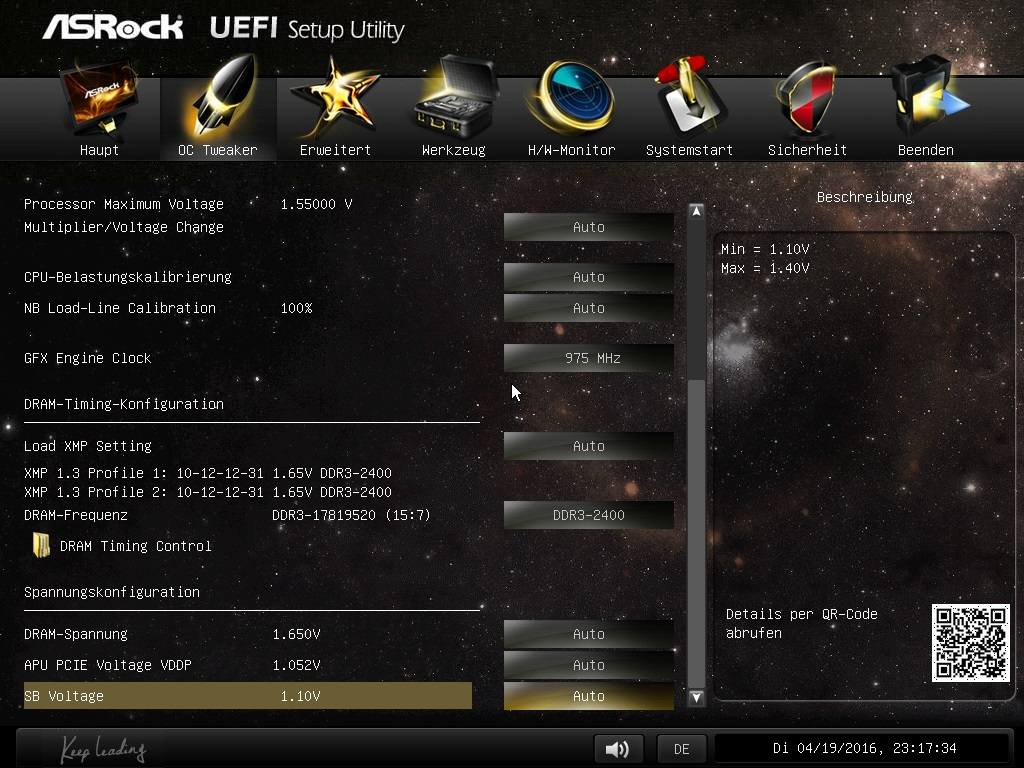1024x768 pixels.
Task: Click the 1.650V DRAM voltage value
Action: [296, 634]
